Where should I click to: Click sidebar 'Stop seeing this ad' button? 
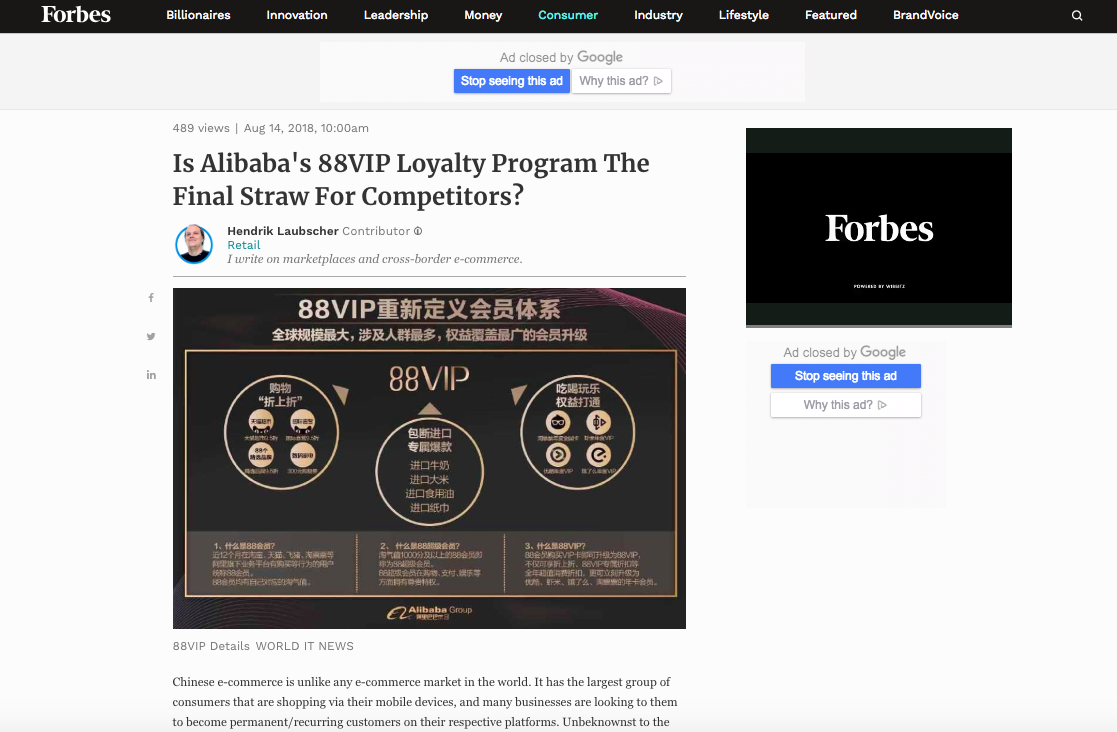click(846, 376)
